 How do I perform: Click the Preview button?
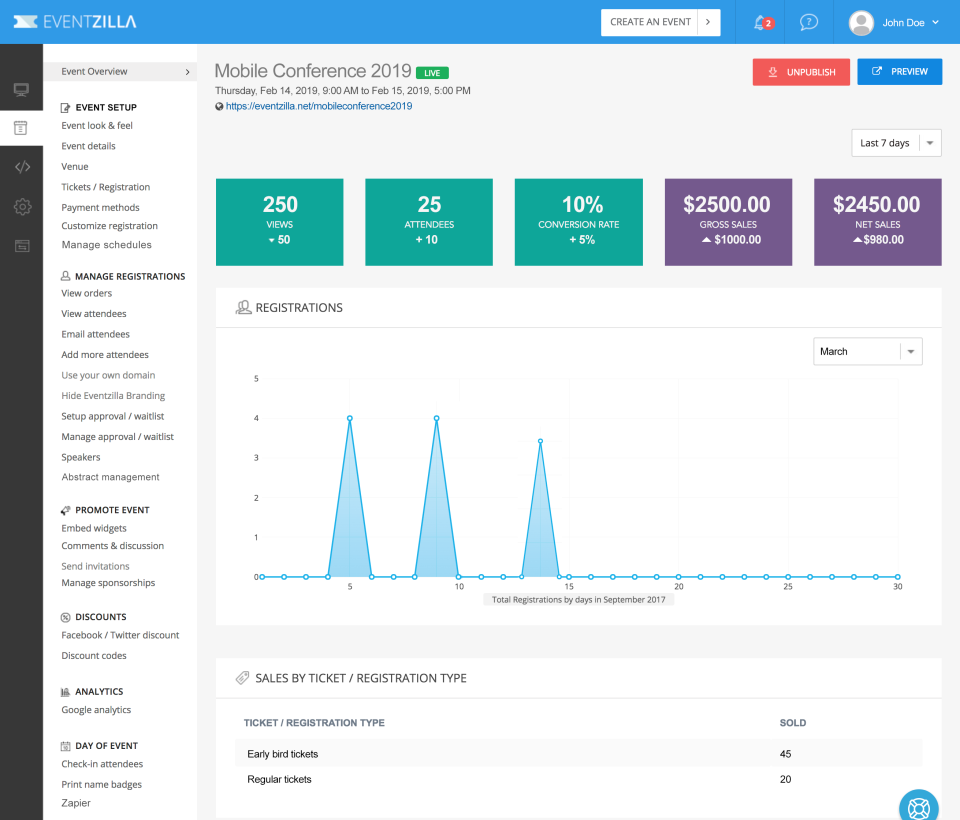(899, 72)
